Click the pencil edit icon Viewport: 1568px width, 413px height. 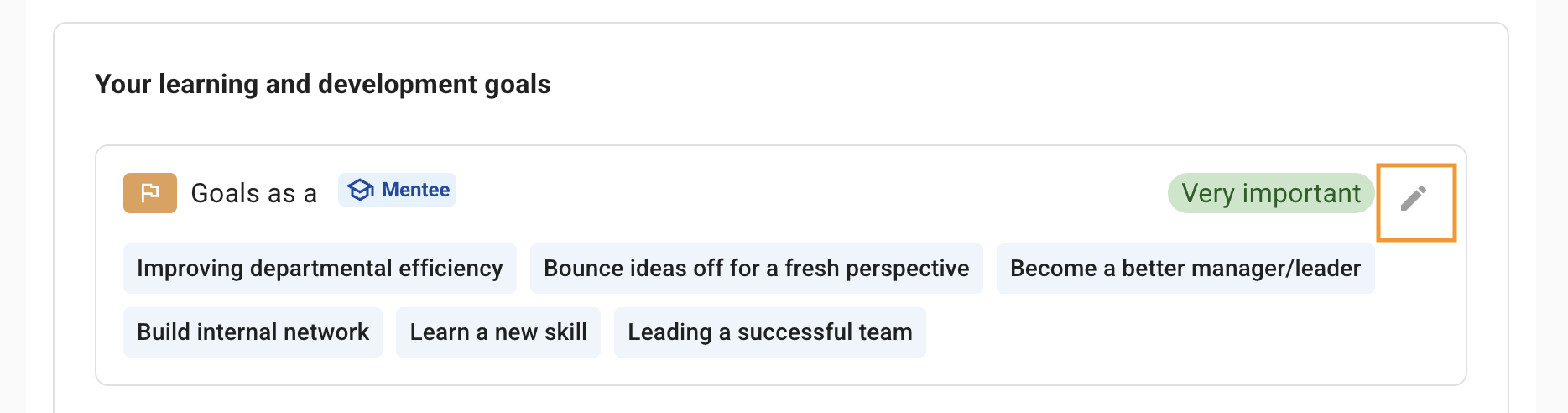point(1414,198)
